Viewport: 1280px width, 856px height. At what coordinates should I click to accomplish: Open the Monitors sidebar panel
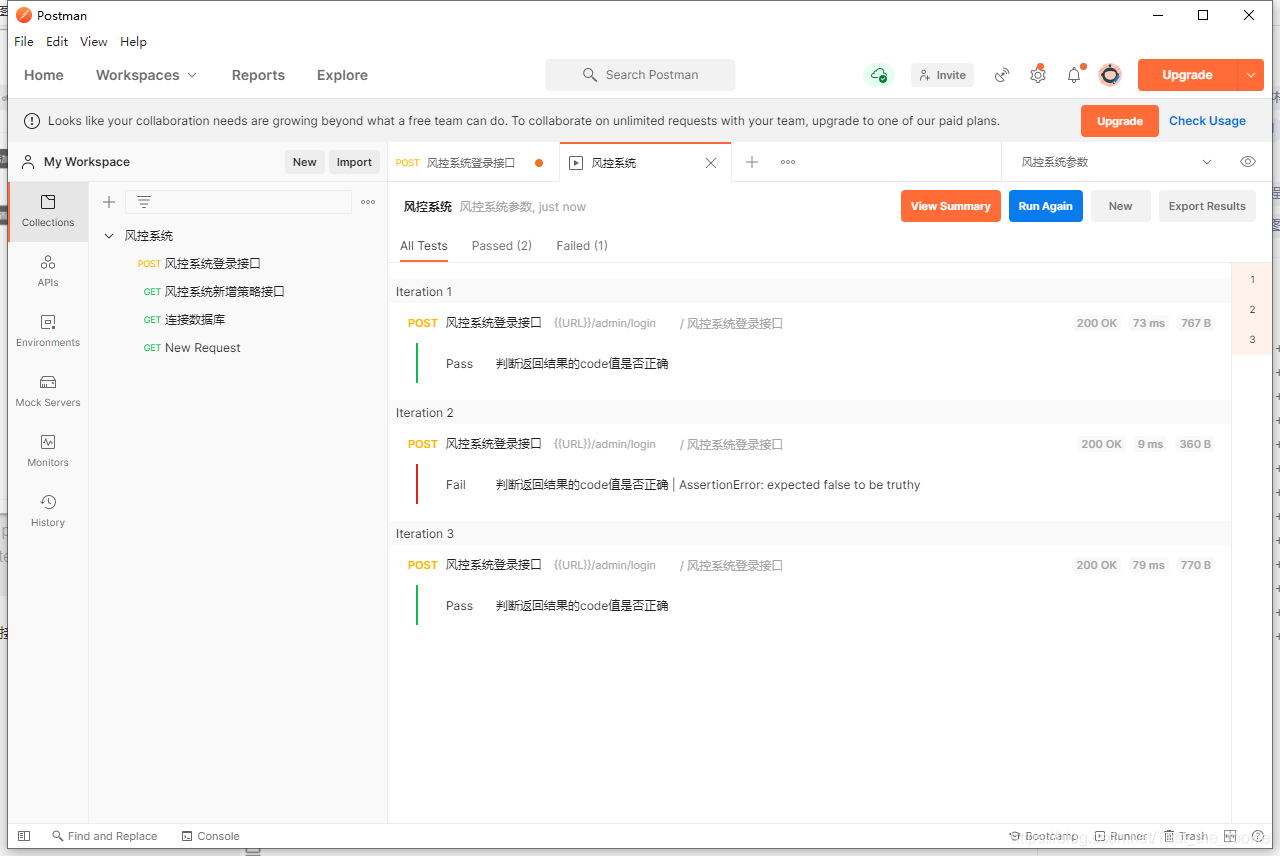click(x=48, y=451)
